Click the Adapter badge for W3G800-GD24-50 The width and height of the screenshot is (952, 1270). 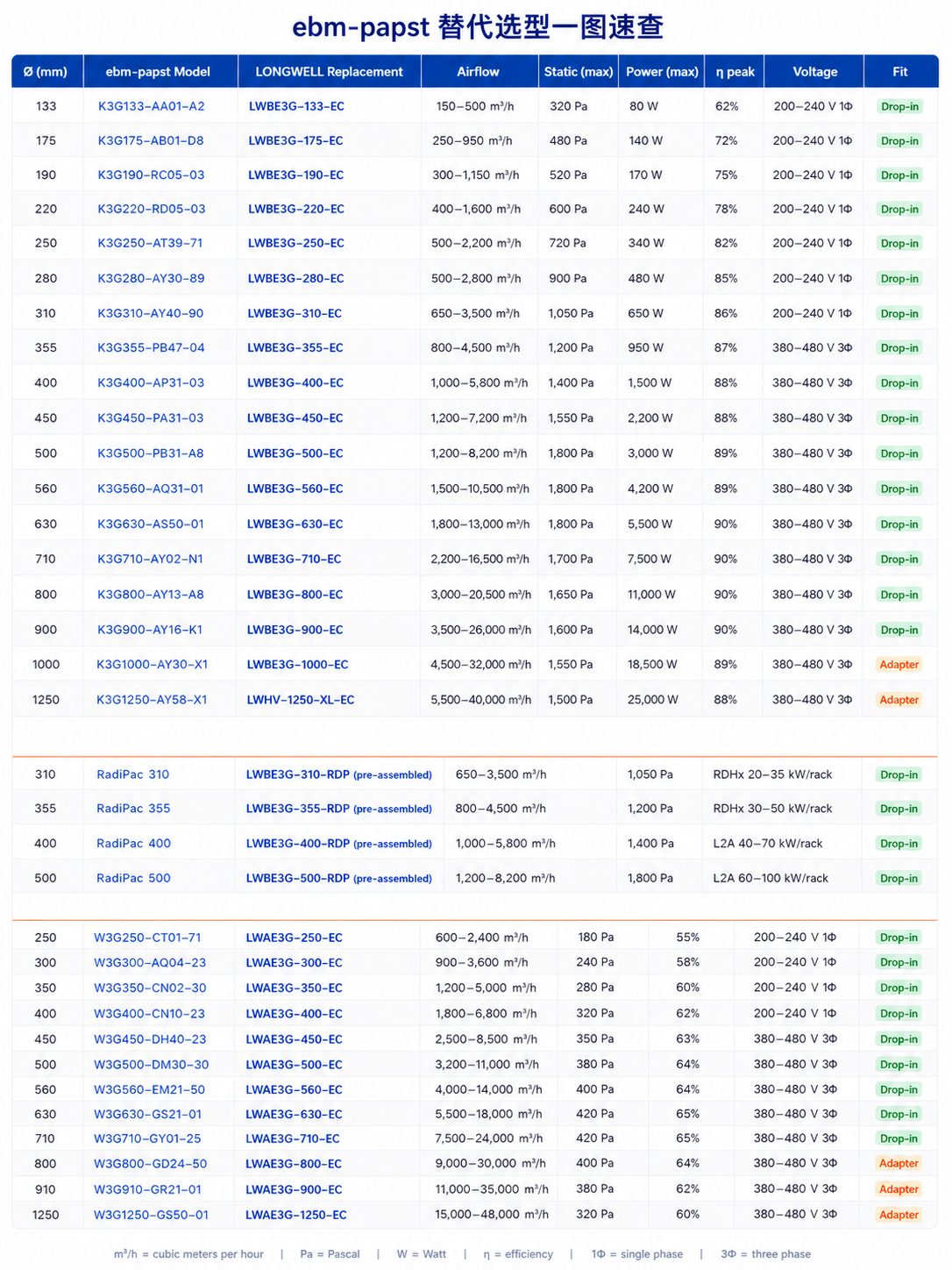coord(899,1164)
